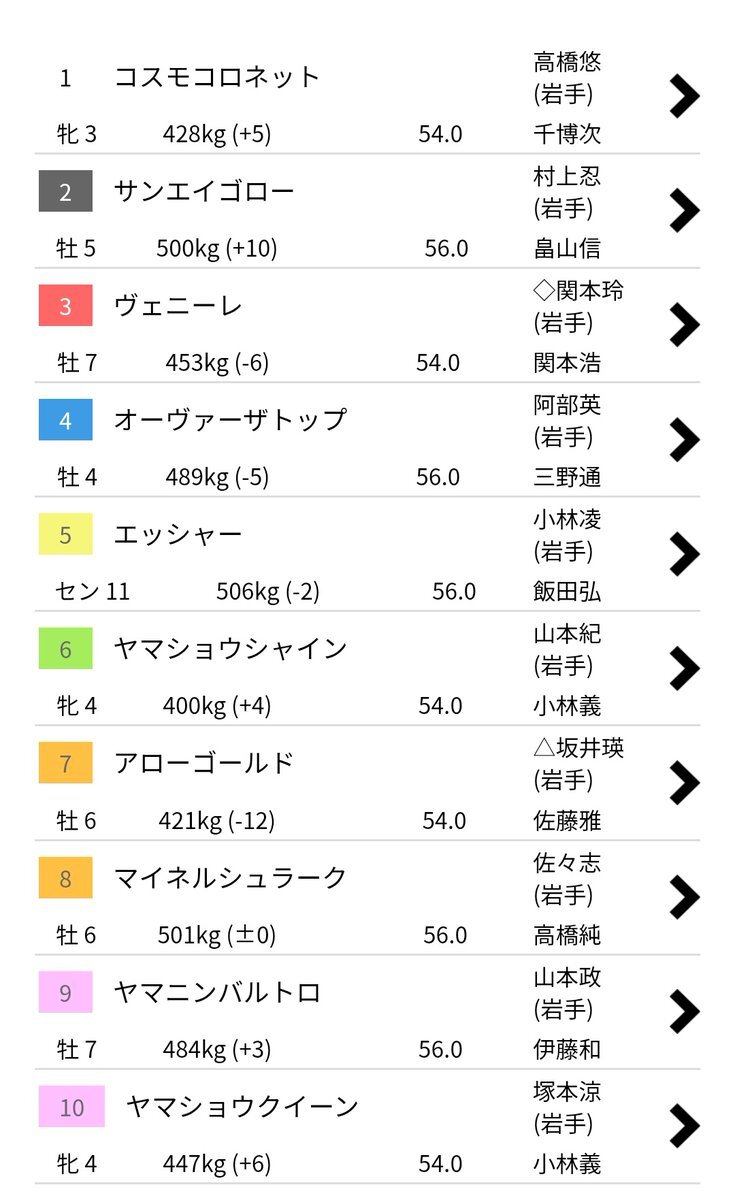Click jockey name 村上忍
This screenshot has height=1200, width=735.
(567, 177)
